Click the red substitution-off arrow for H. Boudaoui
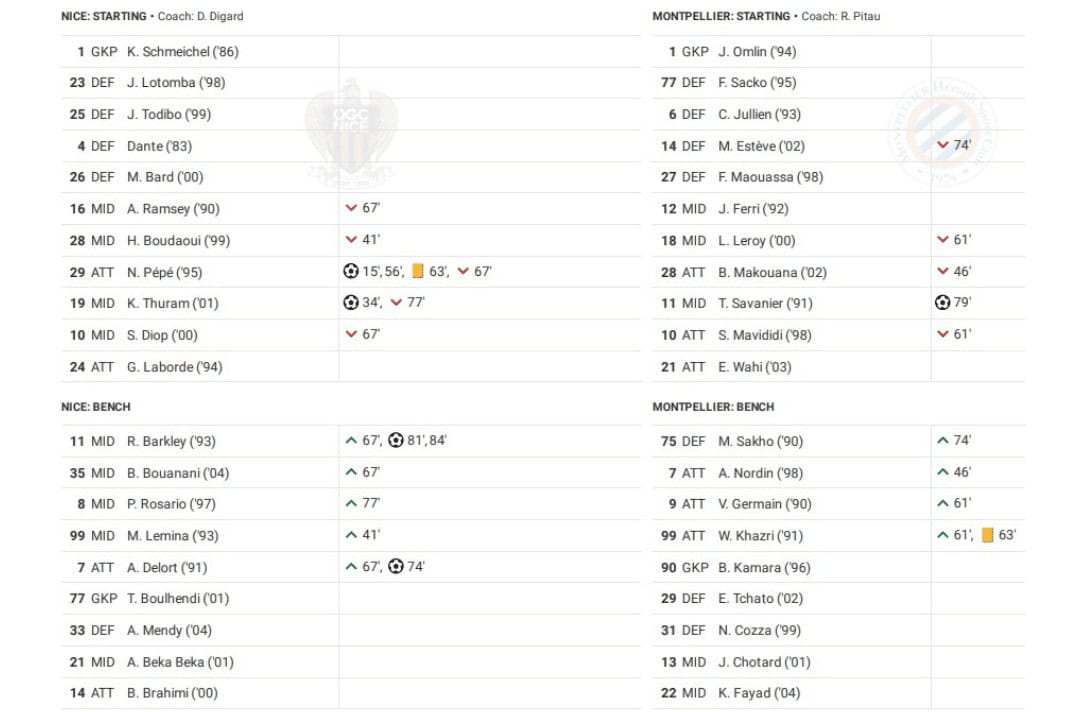The image size is (1068, 712). pos(351,240)
